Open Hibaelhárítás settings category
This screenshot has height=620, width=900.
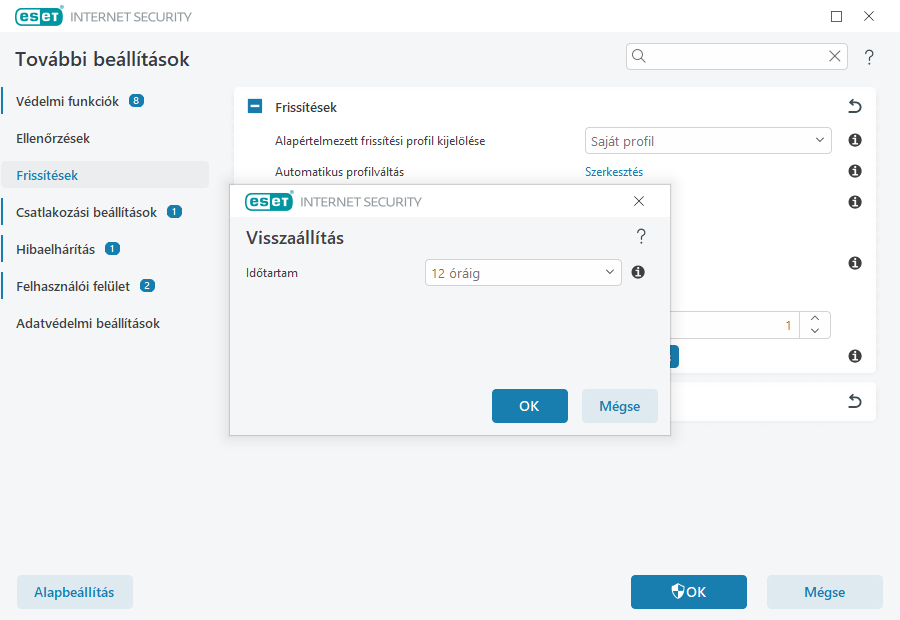(55, 249)
